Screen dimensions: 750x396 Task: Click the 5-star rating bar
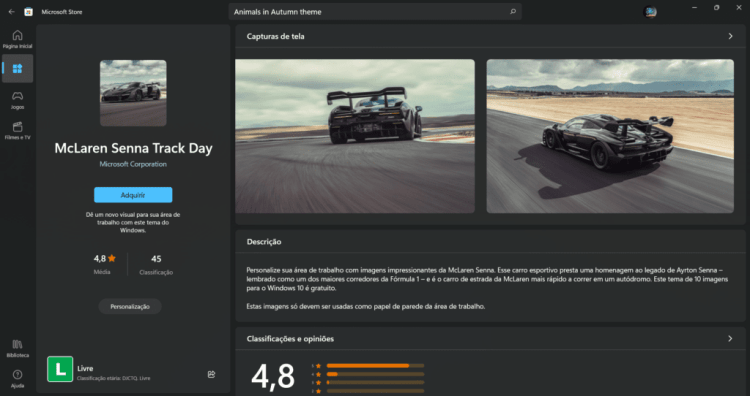pyautogui.click(x=375, y=366)
